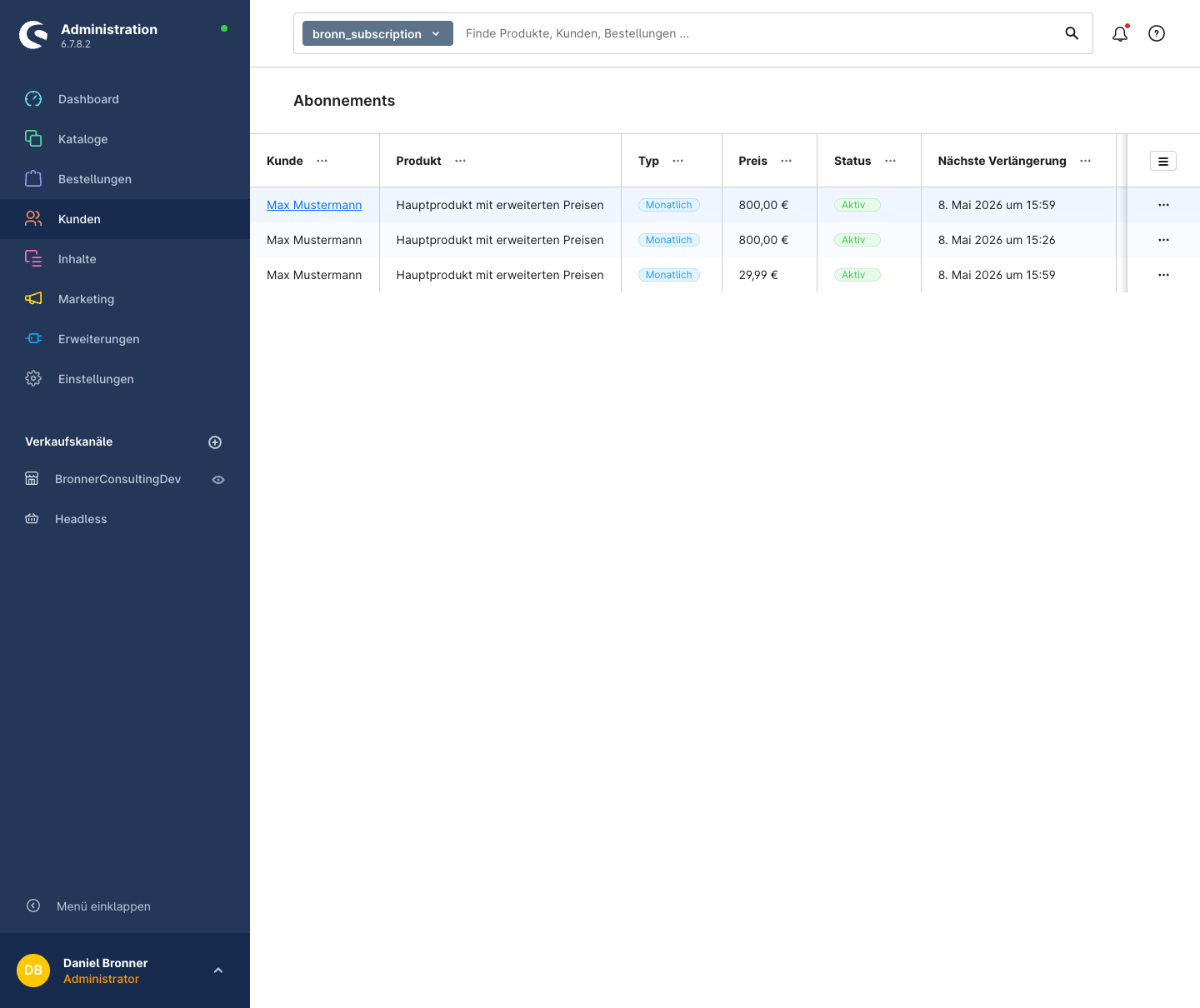Open grid column settings list button
The image size is (1200, 1008).
coord(1163,161)
